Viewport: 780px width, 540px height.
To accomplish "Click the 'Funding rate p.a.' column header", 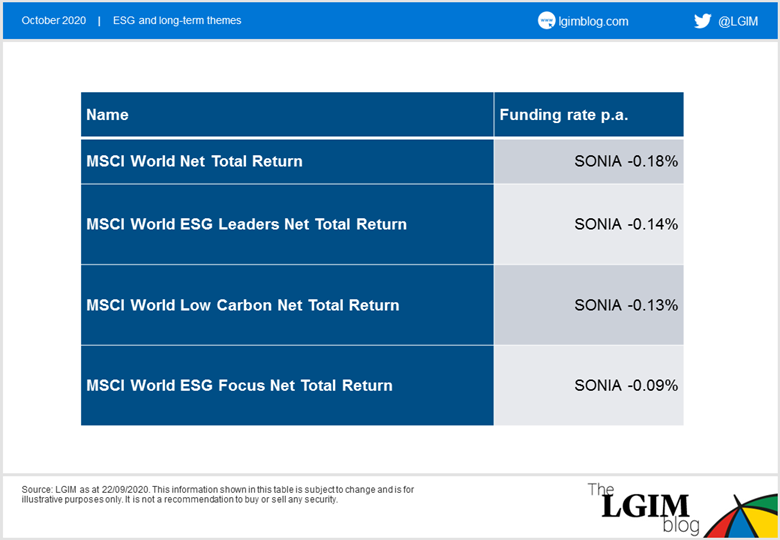I will [589, 114].
